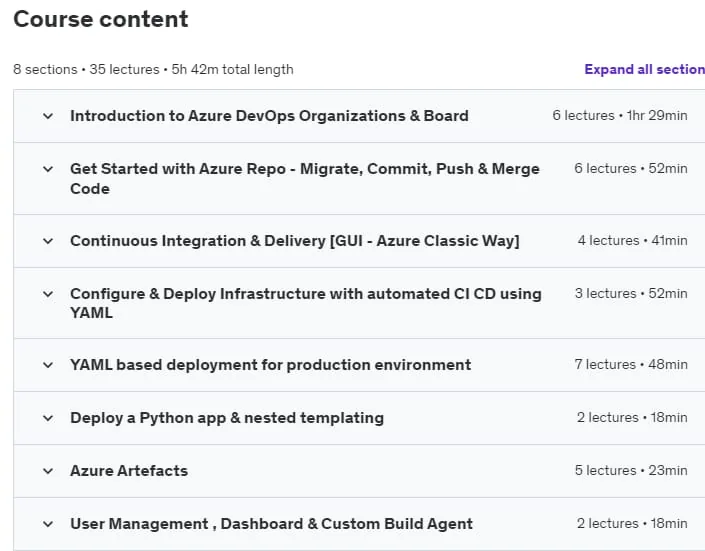Expand the Continuous Integration & Delivery chevron
The image size is (705, 551).
[x=48, y=241]
